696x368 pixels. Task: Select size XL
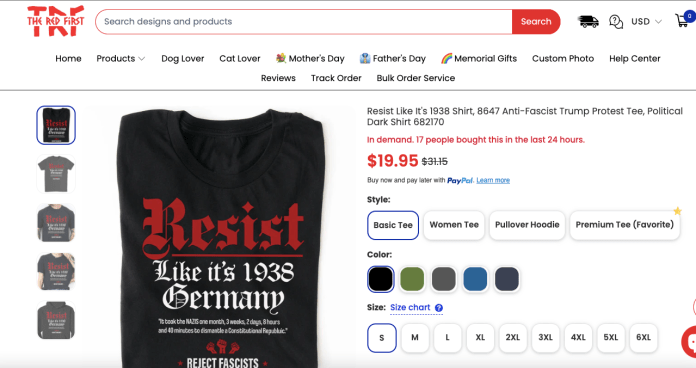480,337
